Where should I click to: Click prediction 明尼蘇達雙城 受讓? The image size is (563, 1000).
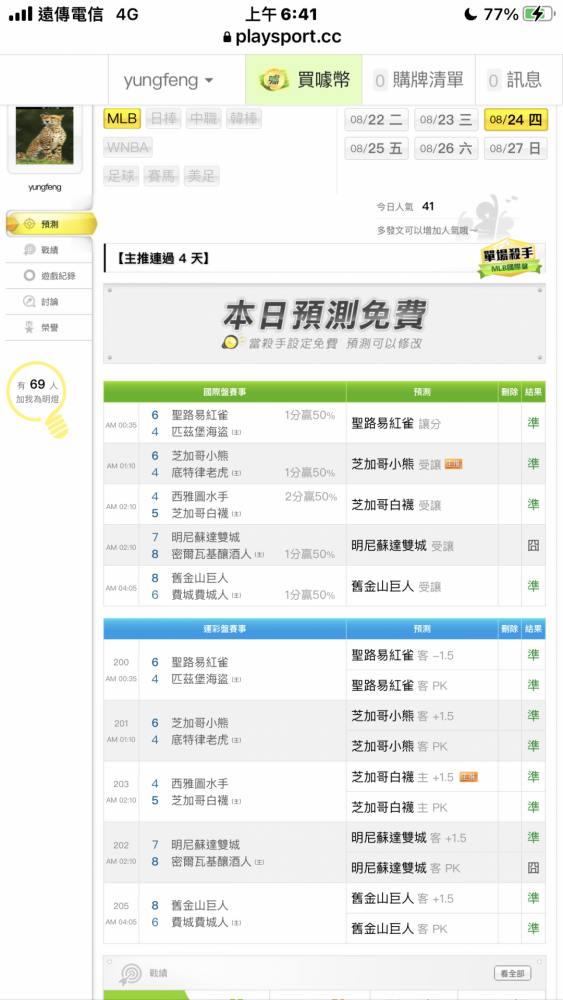pyautogui.click(x=402, y=546)
